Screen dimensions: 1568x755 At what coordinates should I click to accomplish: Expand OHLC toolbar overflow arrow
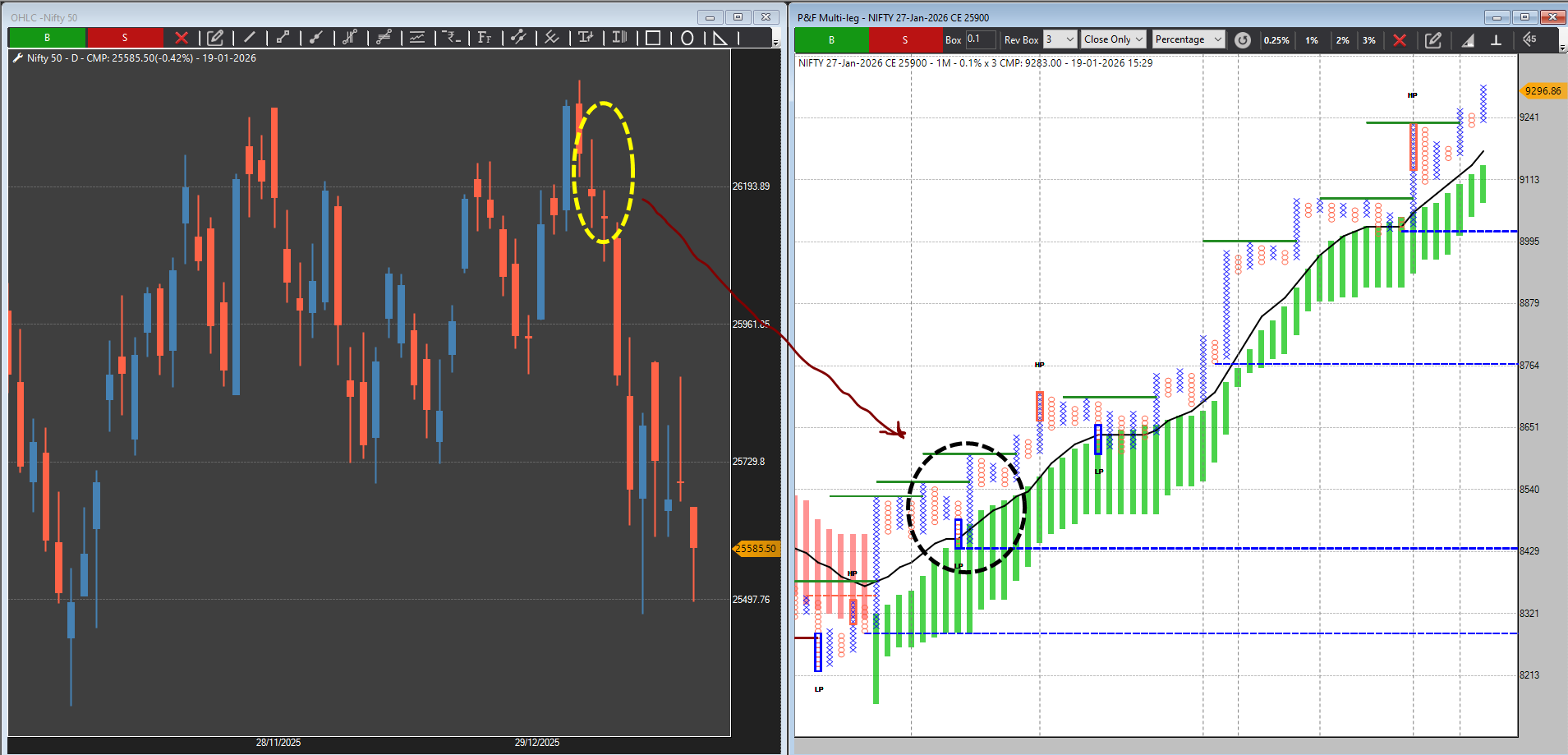point(775,41)
